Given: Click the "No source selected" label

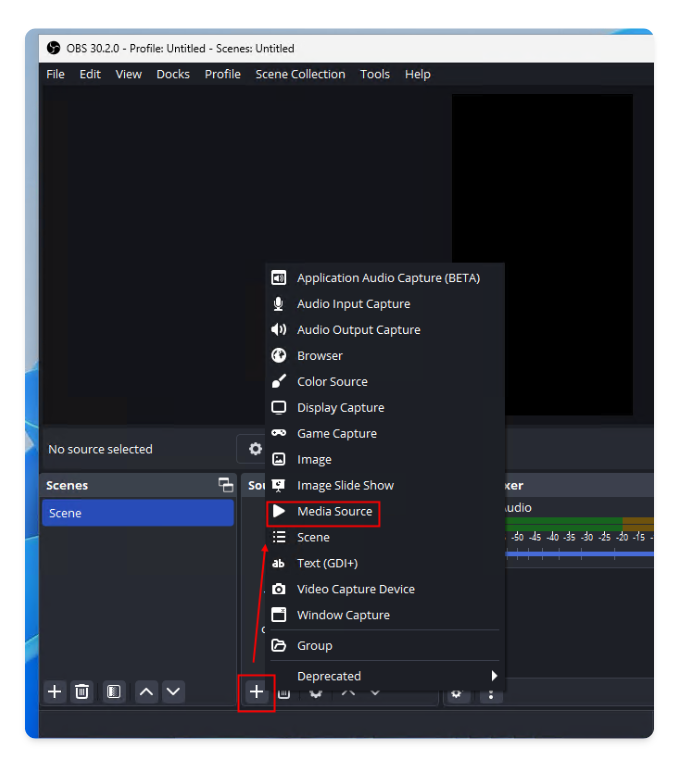Looking at the screenshot, I should (100, 449).
